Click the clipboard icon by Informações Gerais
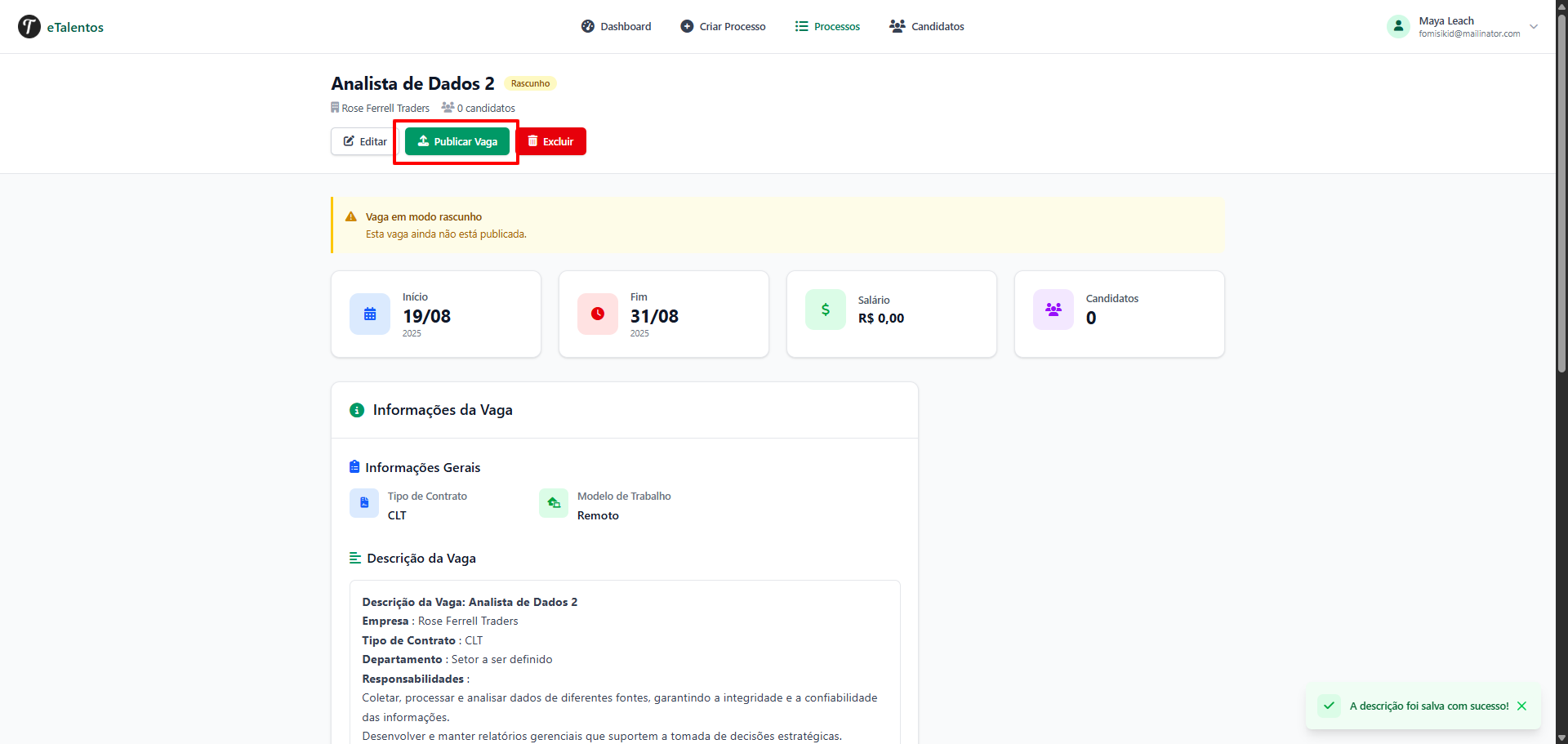Screen dimensions: 1568x744 (x=354, y=467)
